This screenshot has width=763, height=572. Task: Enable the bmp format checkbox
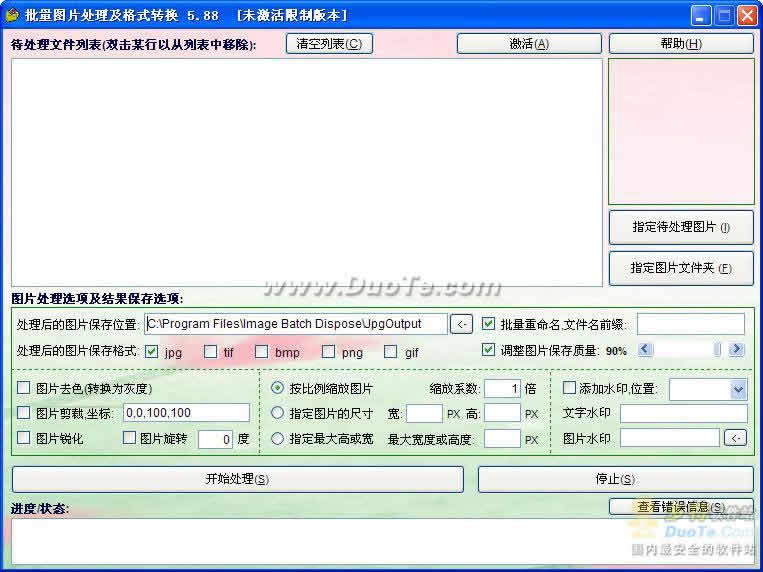(261, 351)
